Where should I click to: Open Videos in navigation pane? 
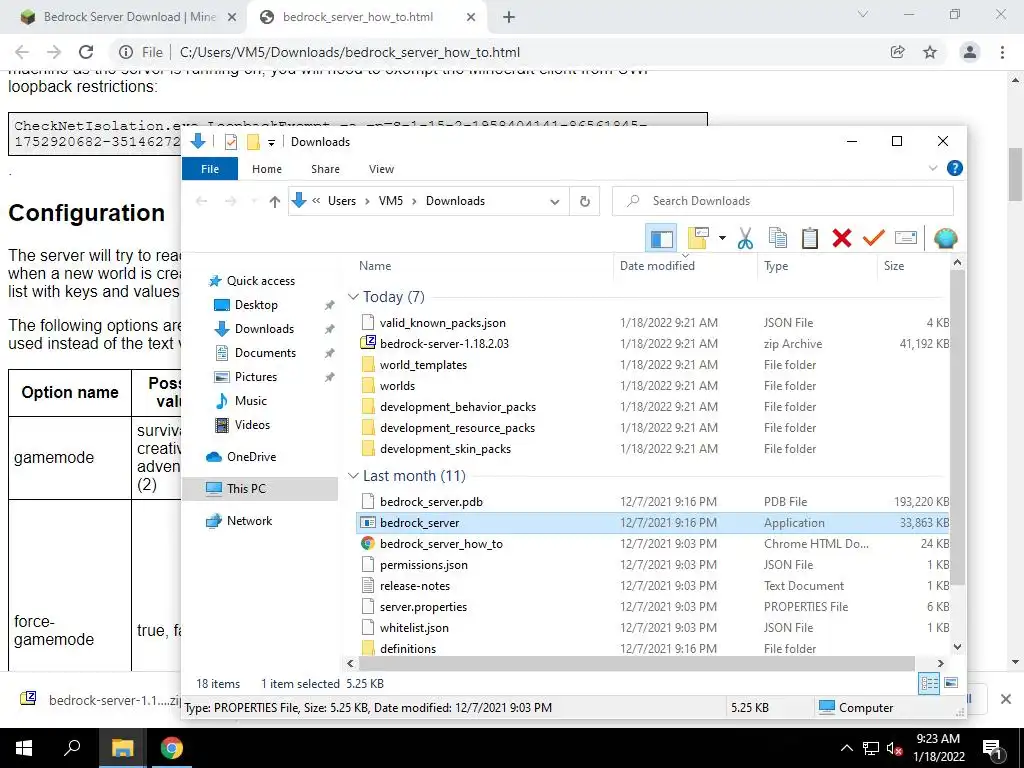coord(252,425)
